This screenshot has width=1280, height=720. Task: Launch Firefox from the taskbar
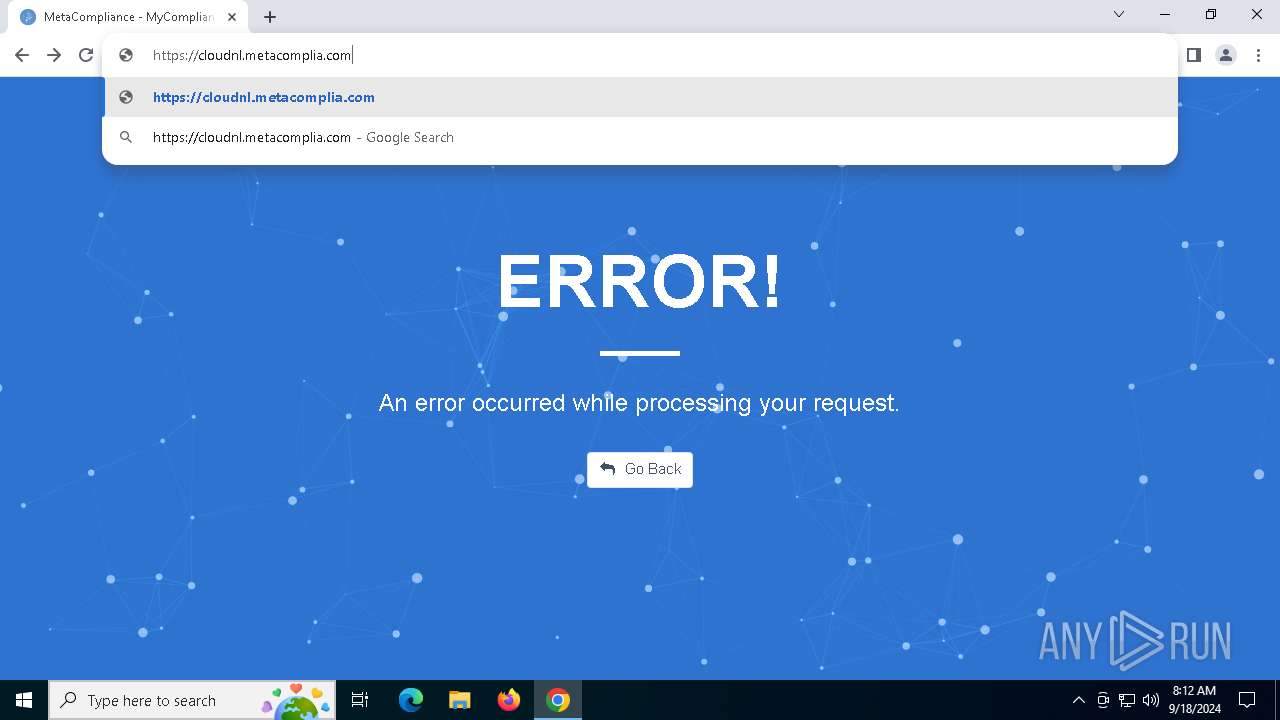pos(509,700)
